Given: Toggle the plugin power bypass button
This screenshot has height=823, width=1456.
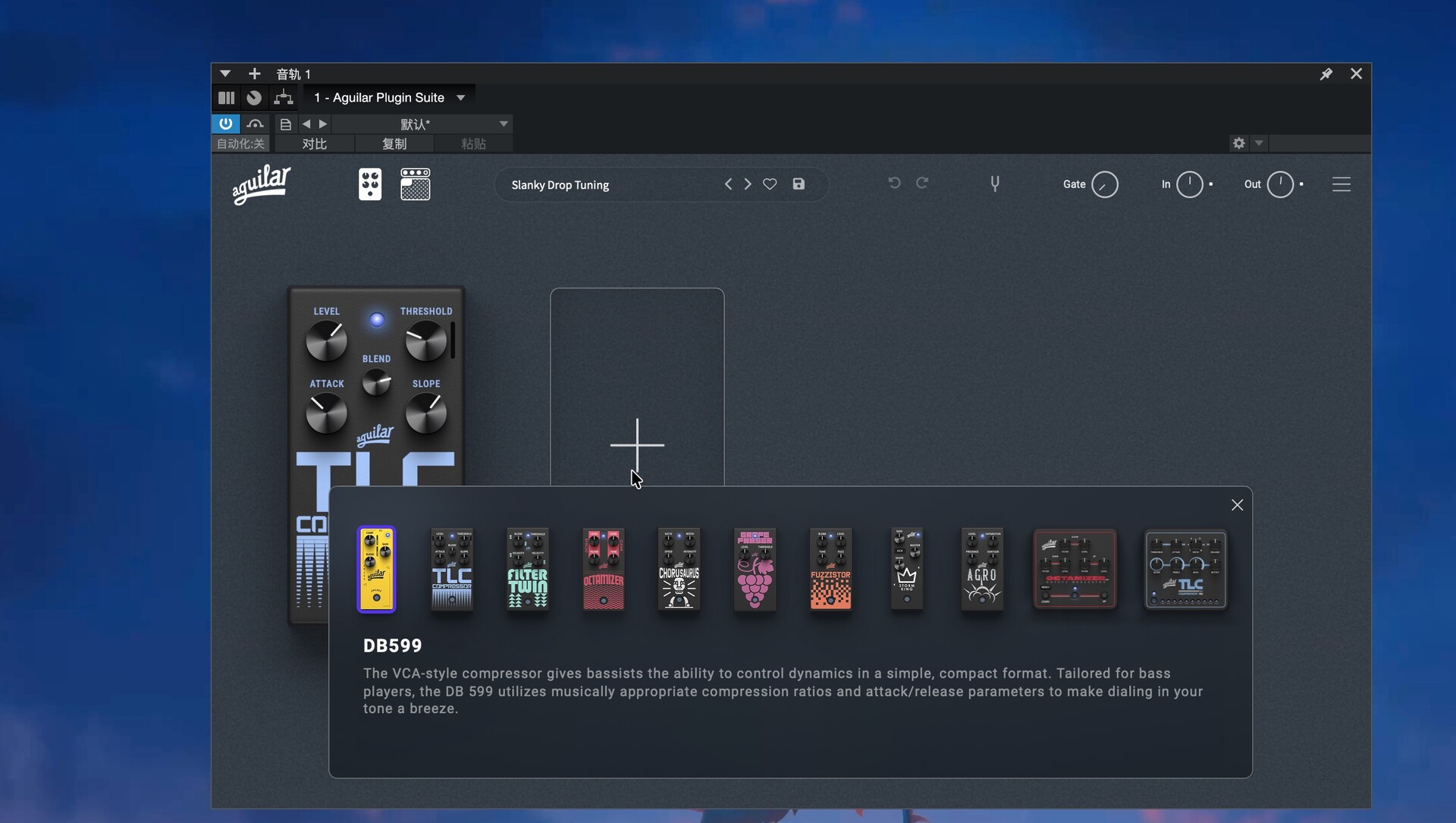Looking at the screenshot, I should click(x=225, y=124).
